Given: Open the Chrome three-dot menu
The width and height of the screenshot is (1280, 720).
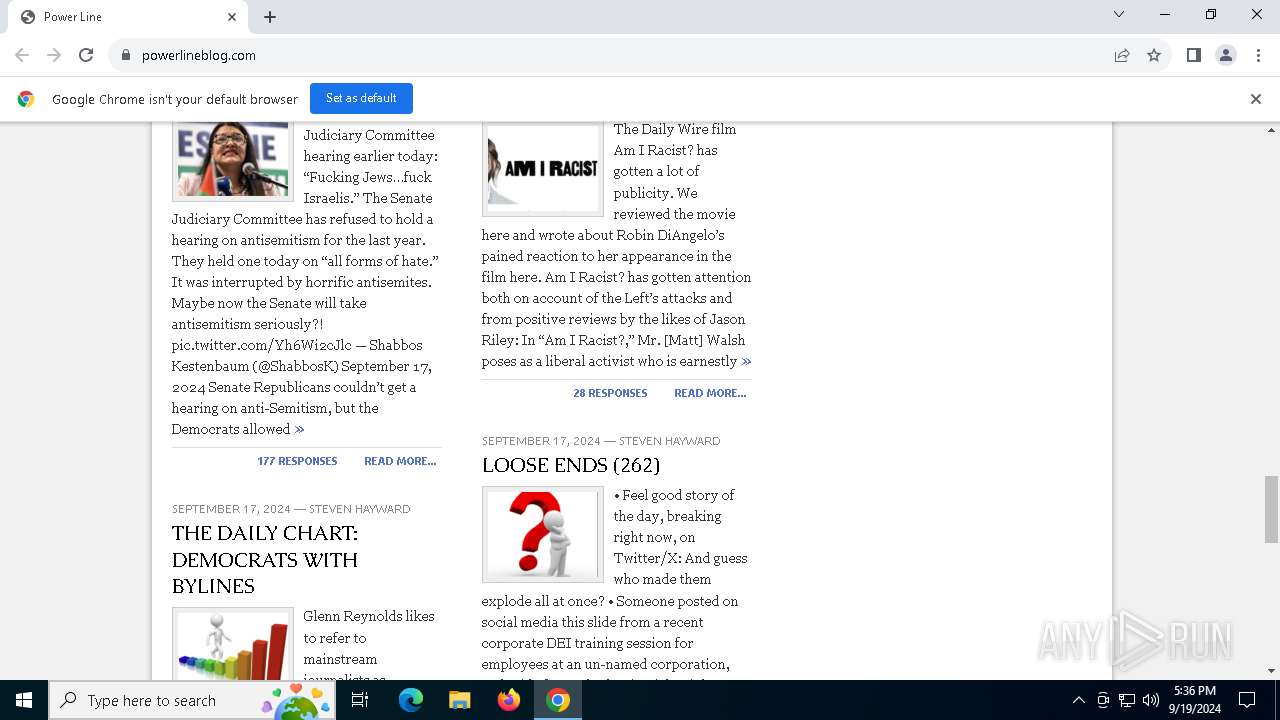Looking at the screenshot, I should [1258, 55].
